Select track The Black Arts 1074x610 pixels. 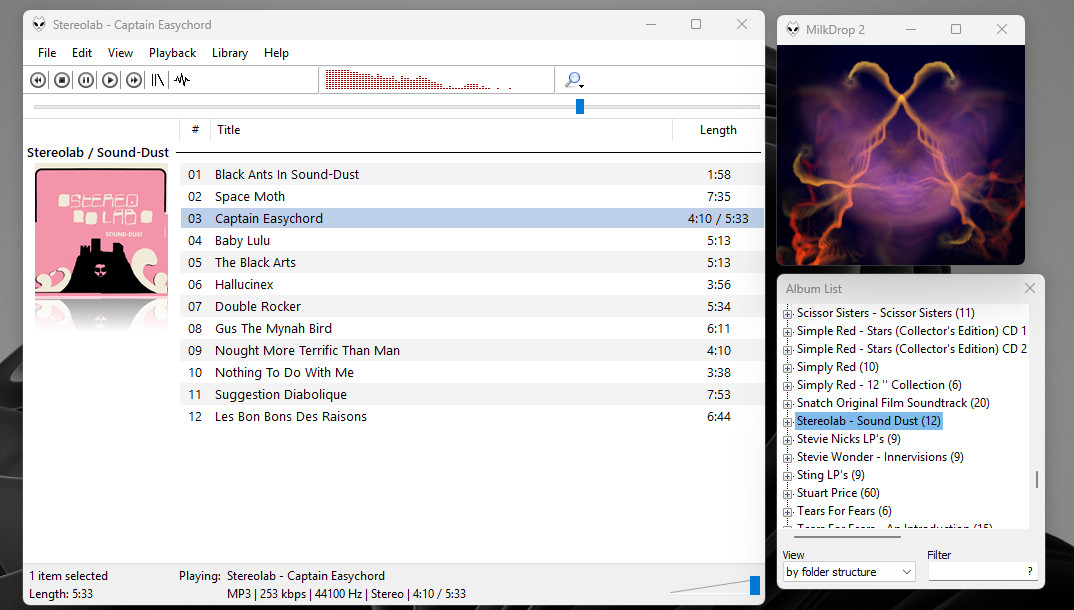pyautogui.click(x=472, y=262)
